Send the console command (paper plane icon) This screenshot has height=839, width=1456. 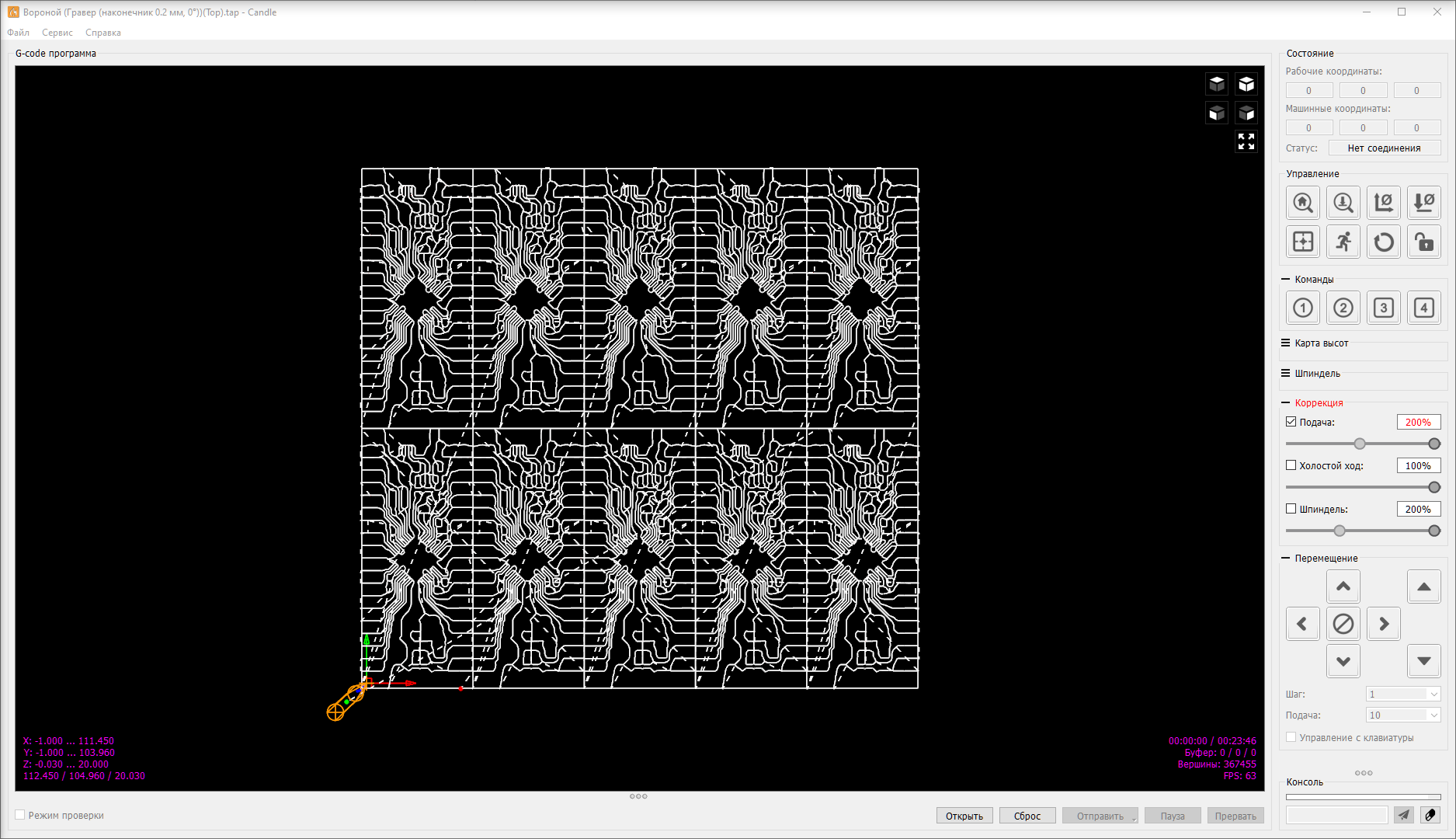(x=1403, y=815)
